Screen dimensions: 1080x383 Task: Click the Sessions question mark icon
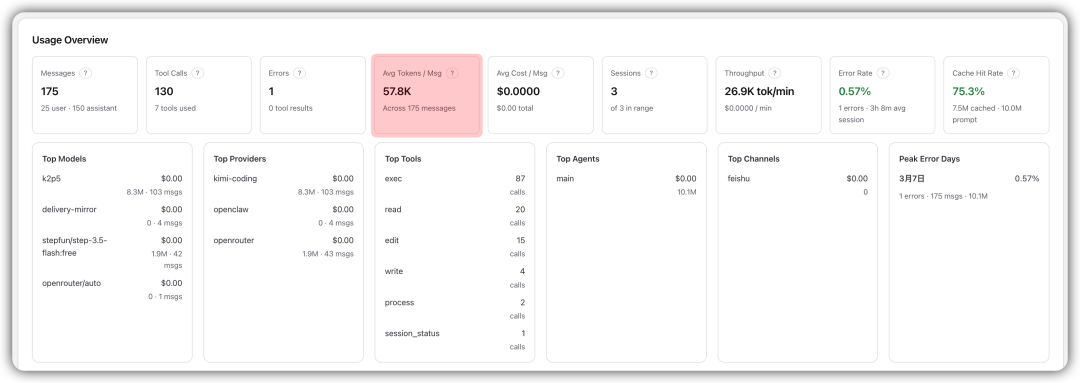click(x=651, y=73)
